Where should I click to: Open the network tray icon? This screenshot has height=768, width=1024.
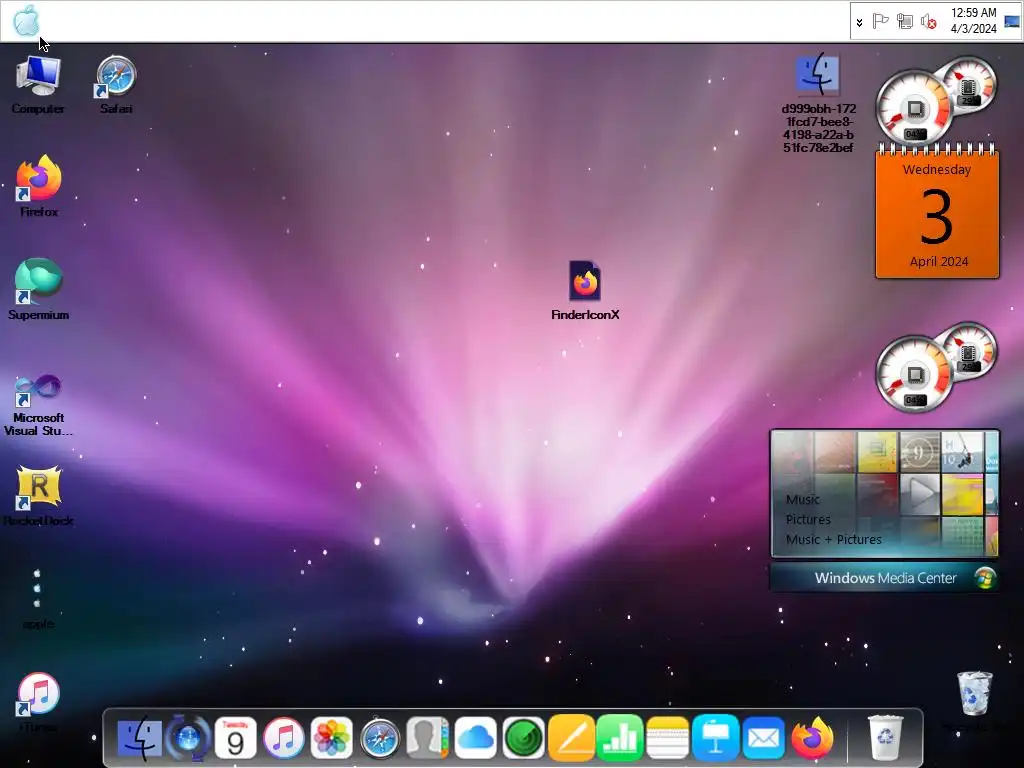pyautogui.click(x=904, y=22)
